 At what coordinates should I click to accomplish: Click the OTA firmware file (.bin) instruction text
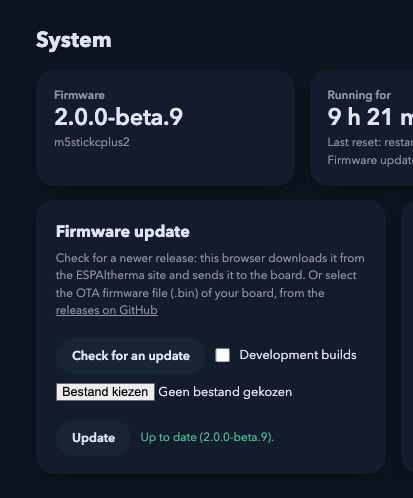pyautogui.click(x=190, y=293)
